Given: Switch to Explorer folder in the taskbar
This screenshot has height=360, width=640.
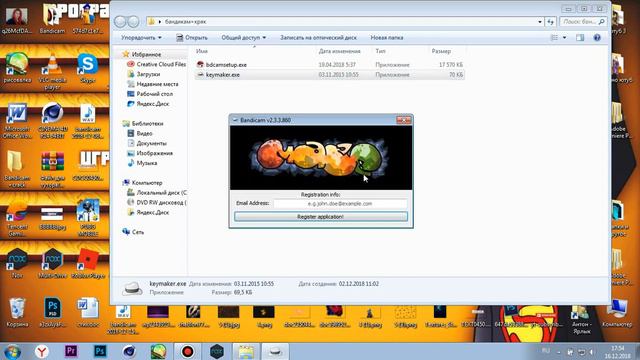Looking at the screenshot, I should (246, 351).
